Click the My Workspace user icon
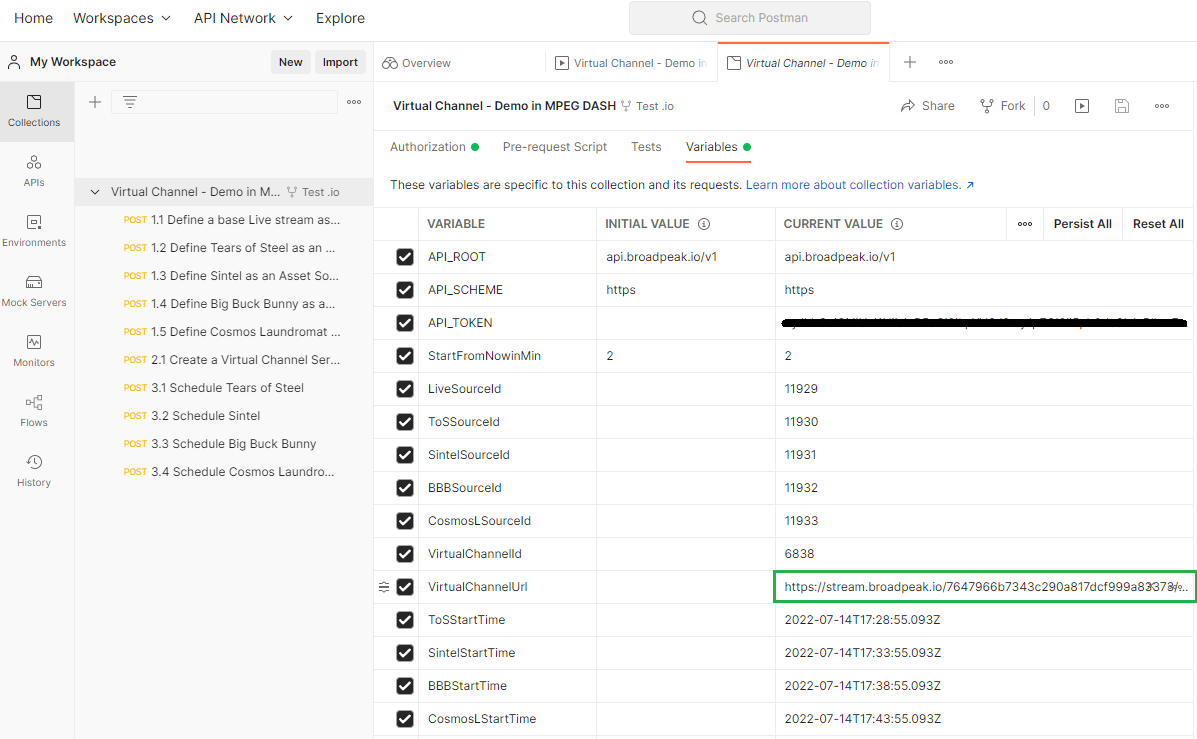Screen dimensions: 1197x739 [14, 62]
